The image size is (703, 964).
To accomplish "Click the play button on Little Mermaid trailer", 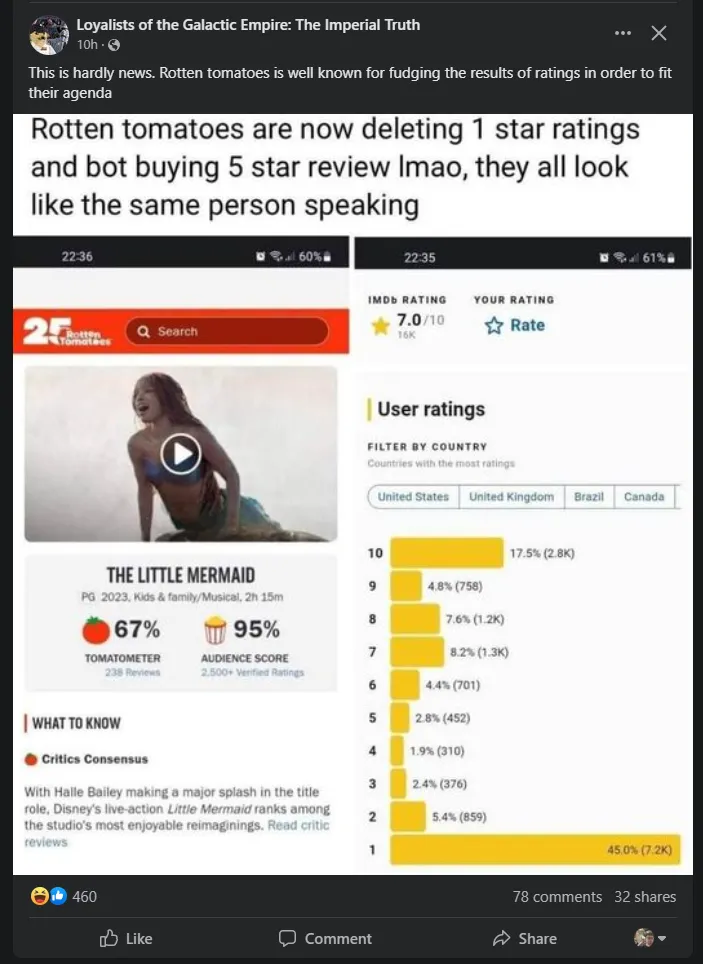I will [x=180, y=454].
